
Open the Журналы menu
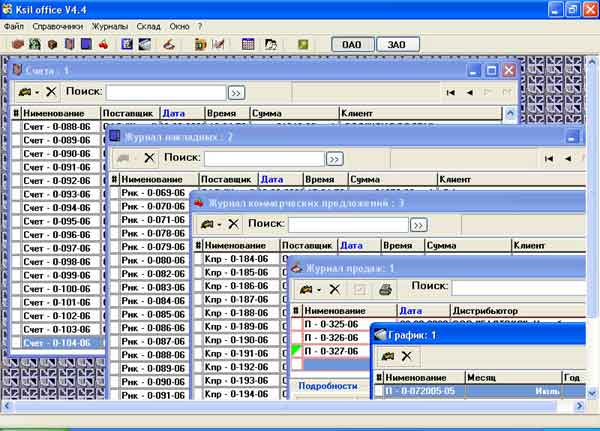point(111,24)
